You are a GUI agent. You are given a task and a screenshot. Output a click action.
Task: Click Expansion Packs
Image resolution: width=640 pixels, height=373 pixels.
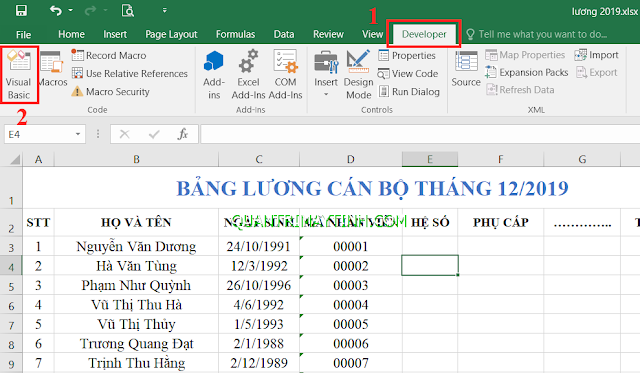[527, 72]
